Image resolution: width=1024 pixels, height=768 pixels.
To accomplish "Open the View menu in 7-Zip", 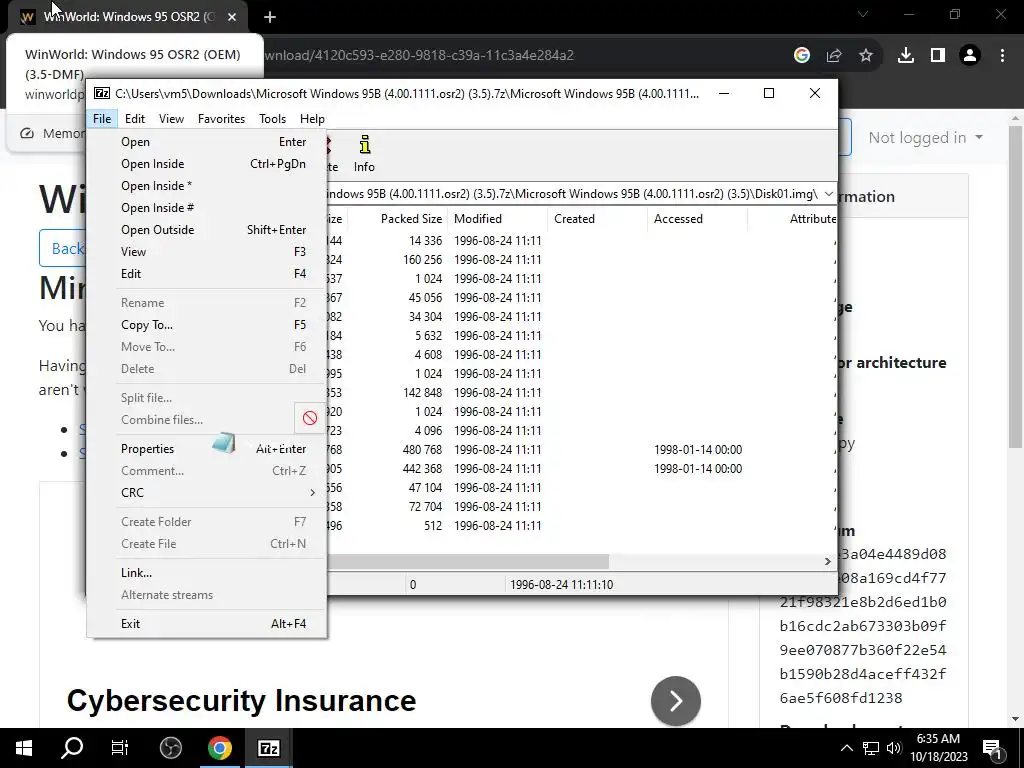I will point(171,119).
